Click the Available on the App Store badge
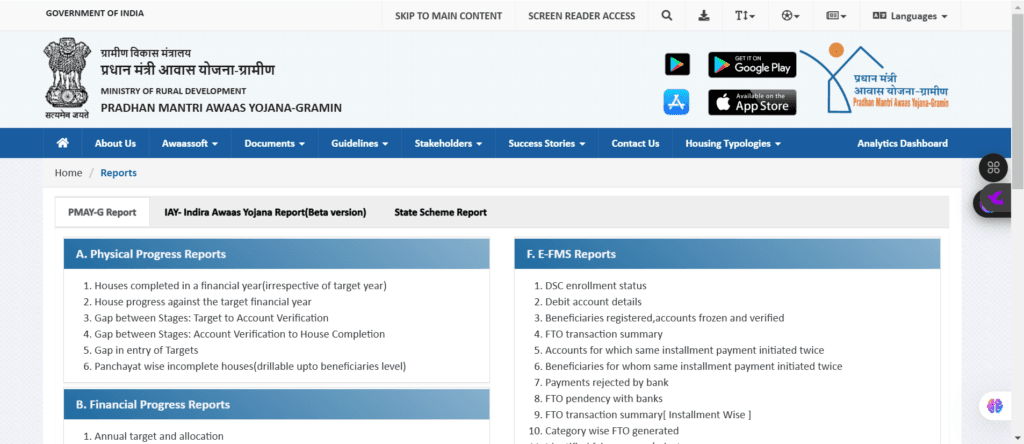 (752, 103)
